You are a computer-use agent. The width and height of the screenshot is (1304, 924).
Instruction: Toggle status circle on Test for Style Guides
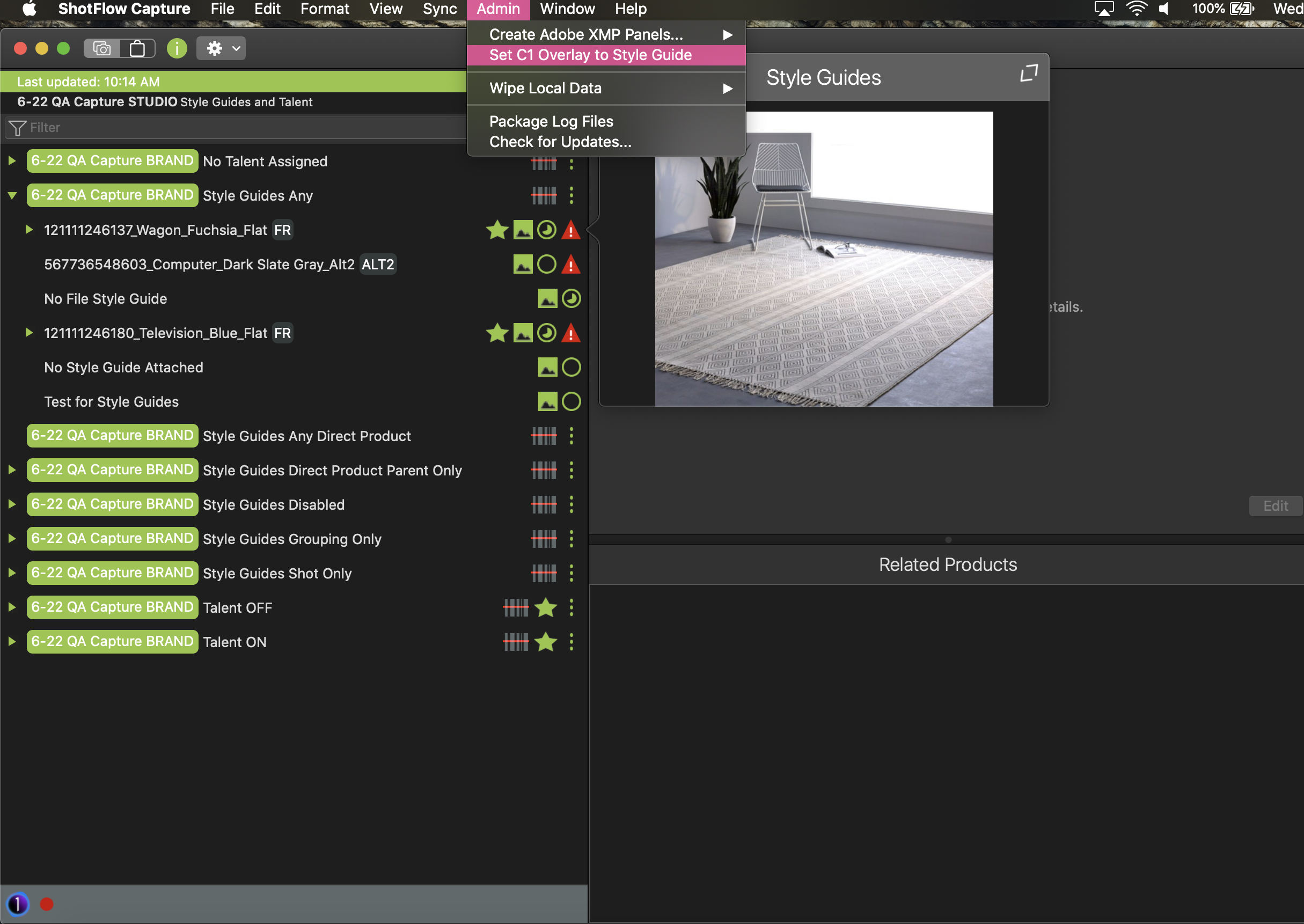[571, 402]
